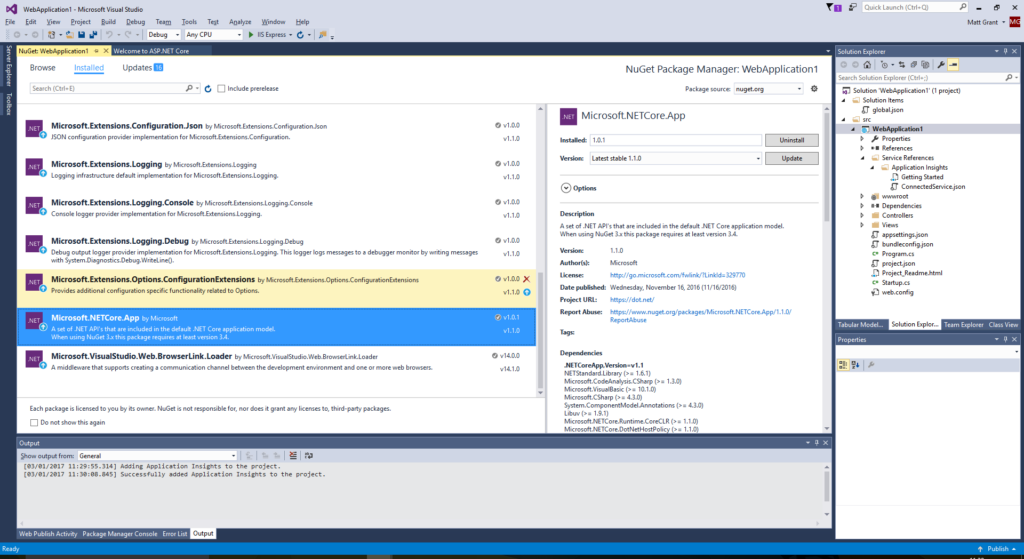Click the Publish status bar item

[x=997, y=549]
